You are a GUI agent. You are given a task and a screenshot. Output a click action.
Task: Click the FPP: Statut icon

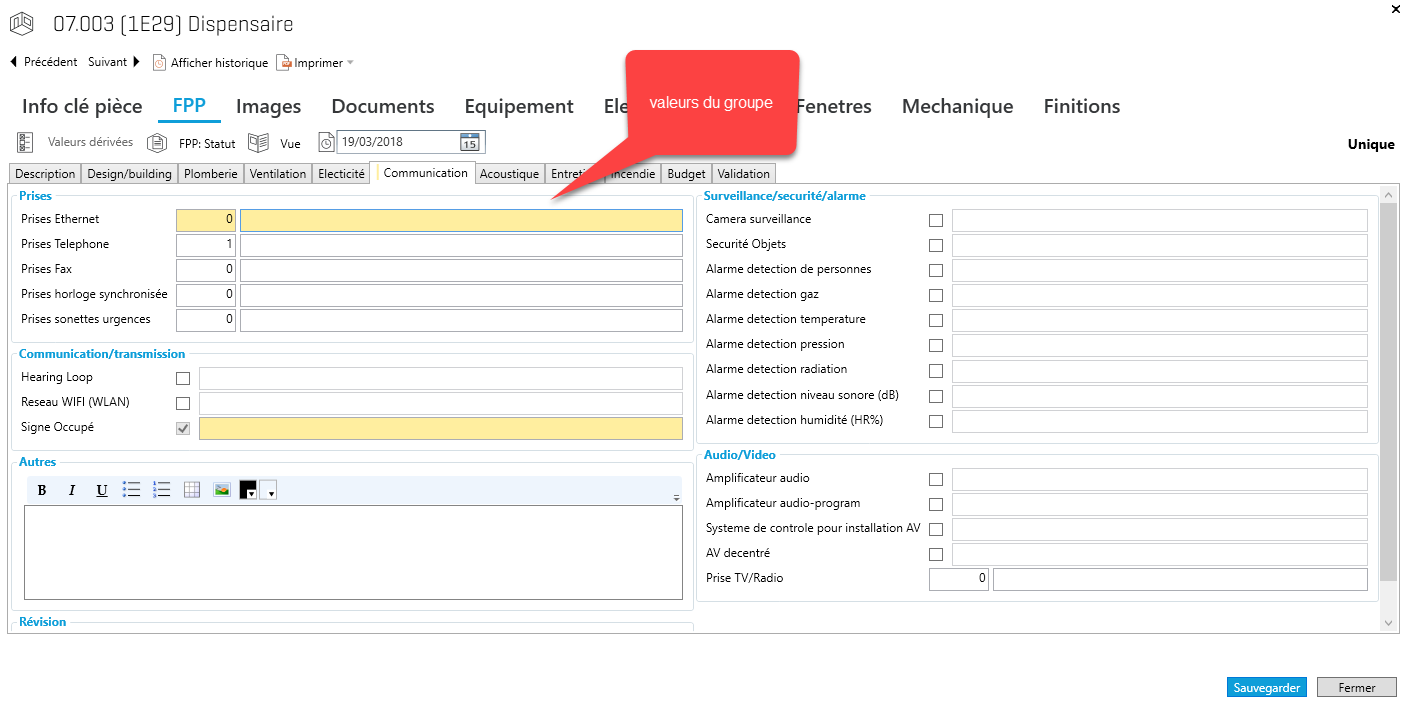click(x=157, y=143)
